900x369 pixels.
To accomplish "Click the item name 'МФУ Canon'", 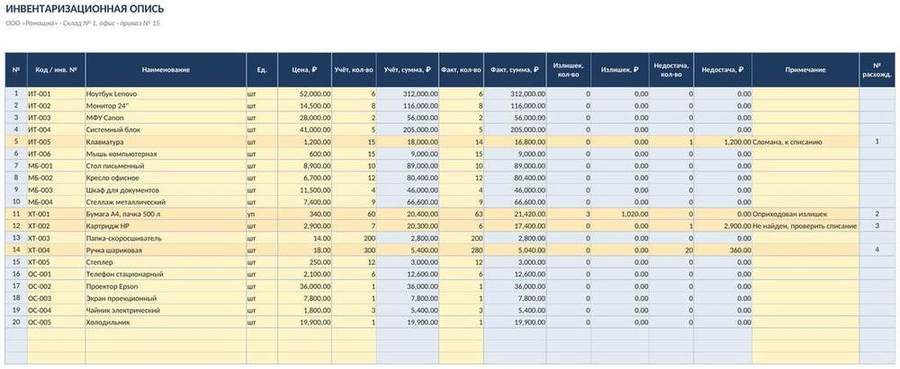I will click(x=166, y=118).
